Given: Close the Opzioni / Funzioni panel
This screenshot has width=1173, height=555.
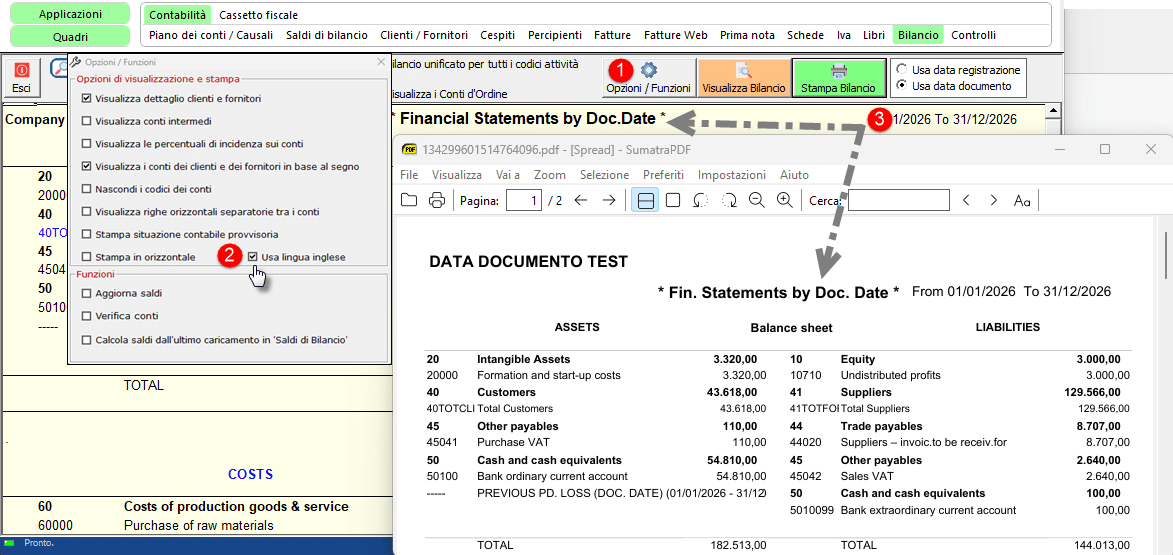Looking at the screenshot, I should click(x=380, y=63).
